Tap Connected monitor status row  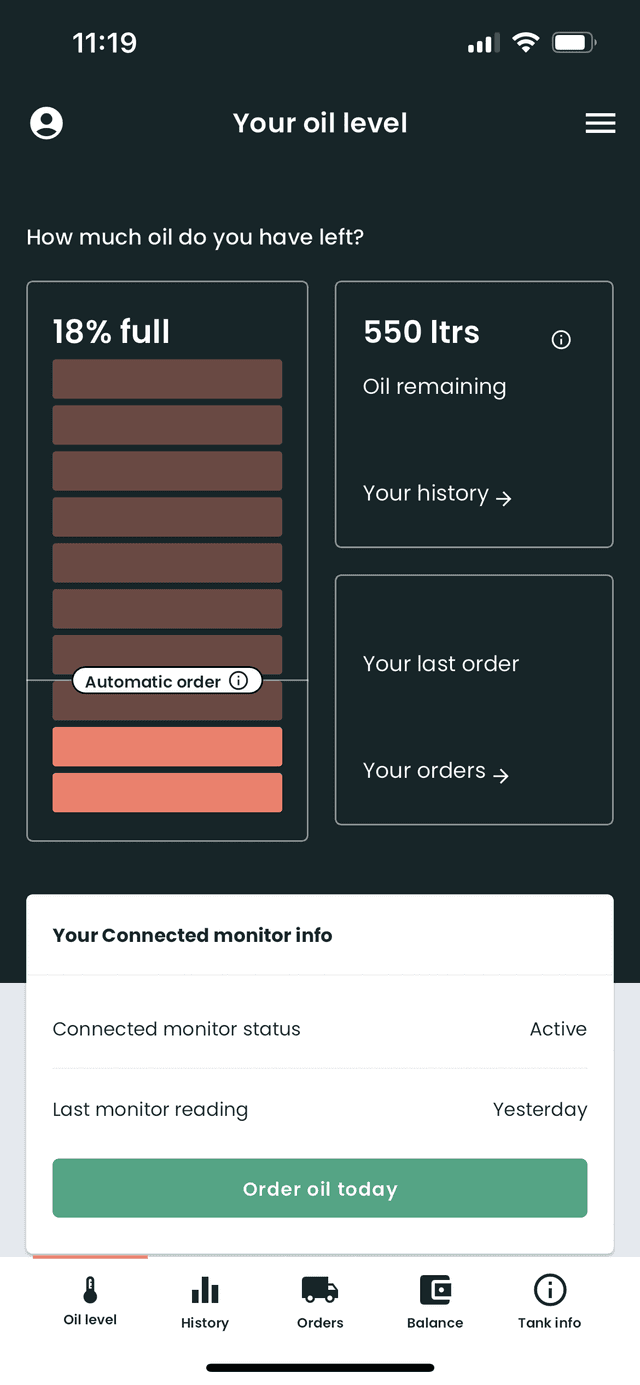320,1029
